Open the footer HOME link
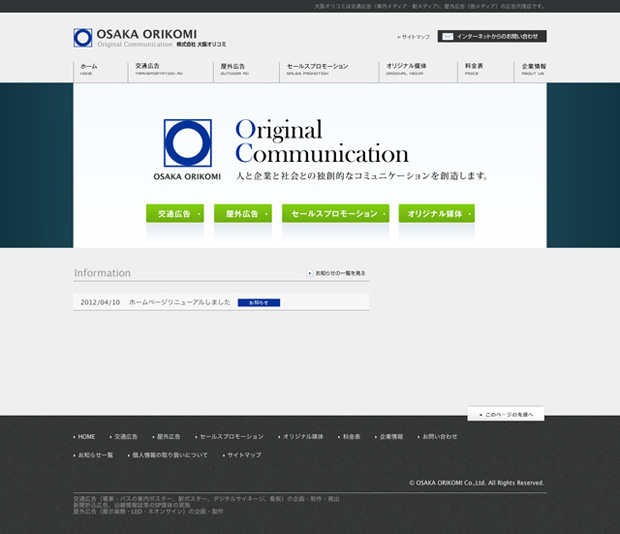Viewport: 620px width, 534px height. pyautogui.click(x=86, y=436)
